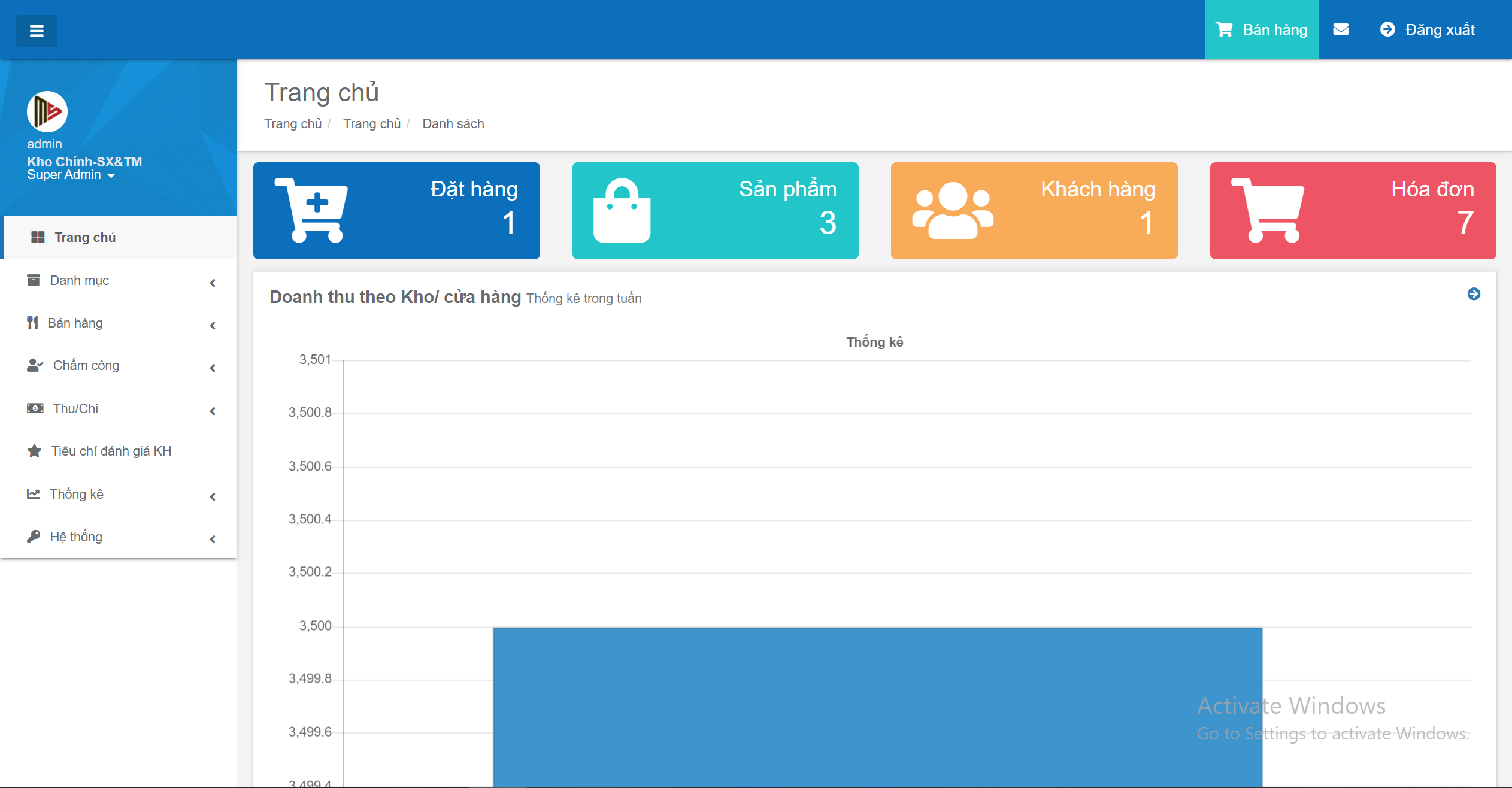
Task: Expand the Chấm công submenu arrow
Action: [x=213, y=368]
